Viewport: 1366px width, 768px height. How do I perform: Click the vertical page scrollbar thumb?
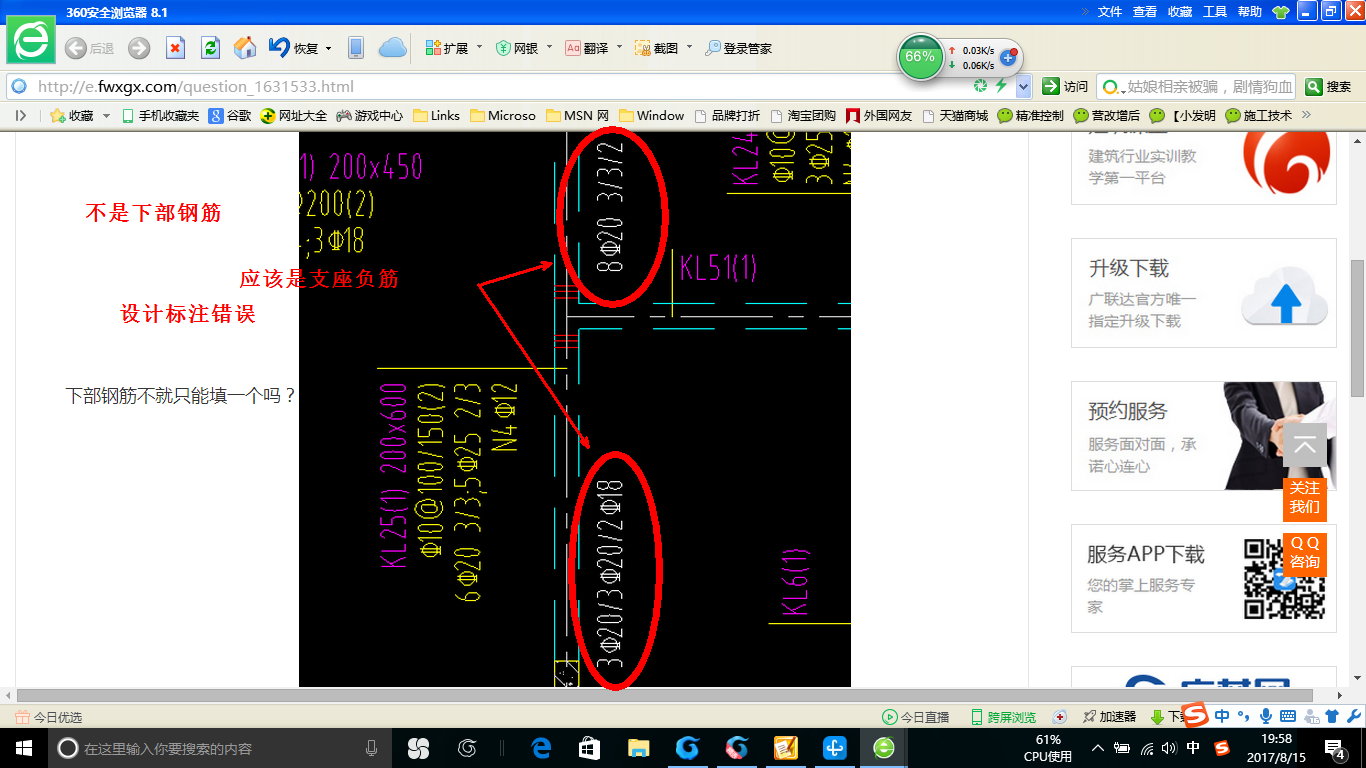point(1357,327)
